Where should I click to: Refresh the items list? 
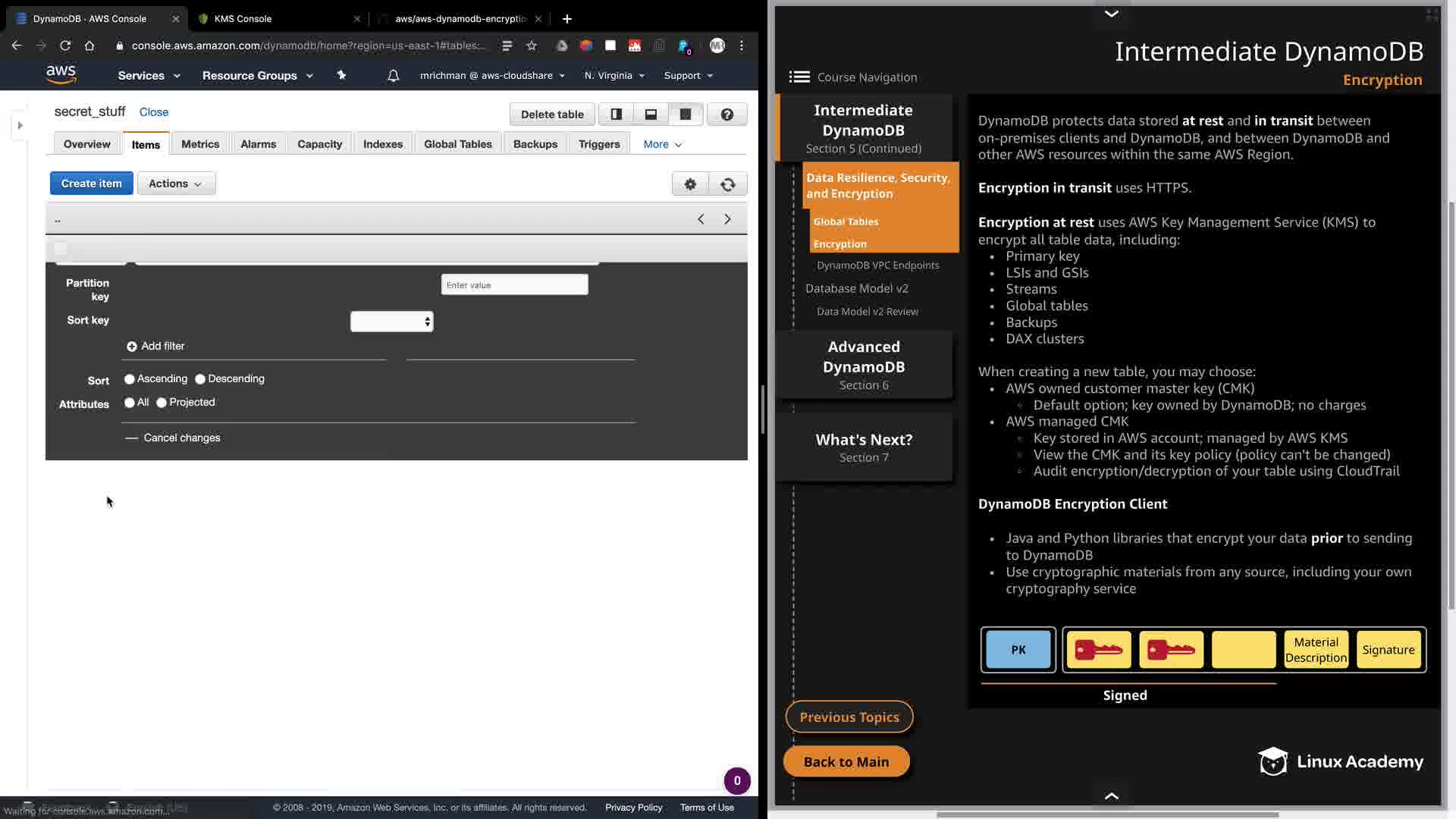(x=727, y=184)
